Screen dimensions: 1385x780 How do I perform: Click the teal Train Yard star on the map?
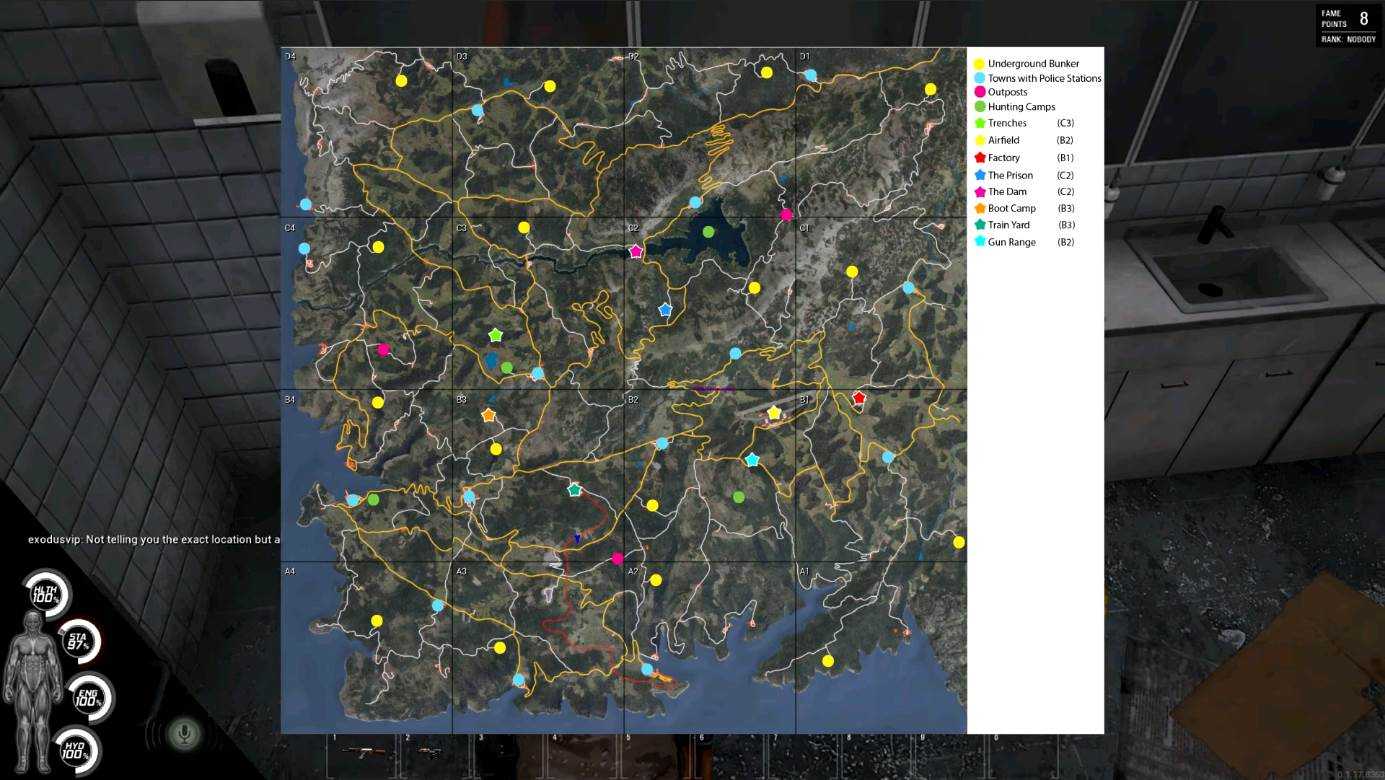tap(574, 490)
